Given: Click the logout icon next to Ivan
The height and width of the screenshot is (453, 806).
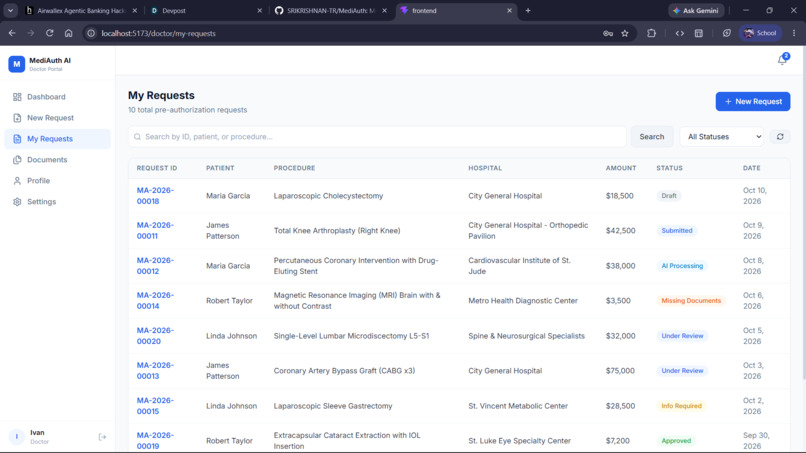Looking at the screenshot, I should [102, 437].
